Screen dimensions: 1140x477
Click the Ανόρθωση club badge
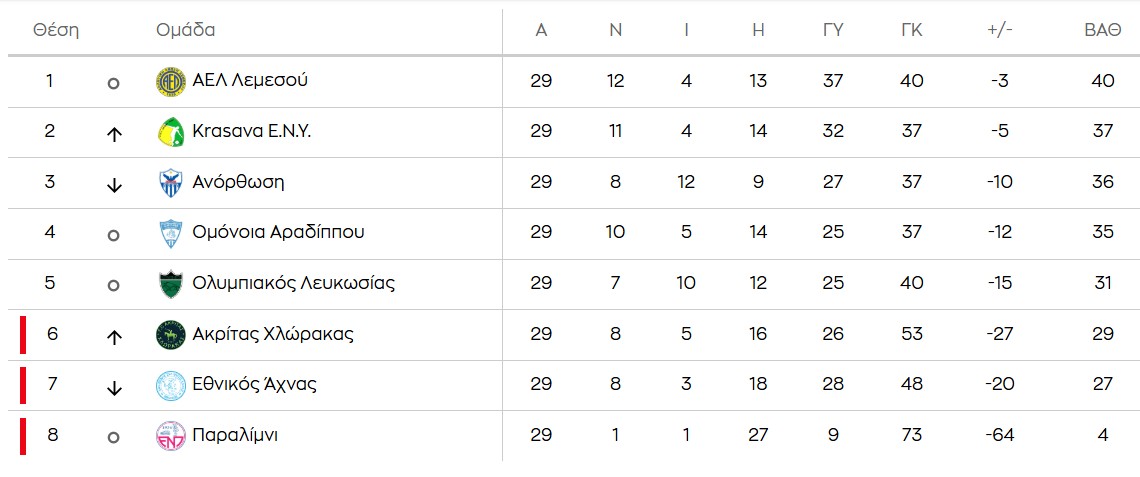pyautogui.click(x=171, y=183)
